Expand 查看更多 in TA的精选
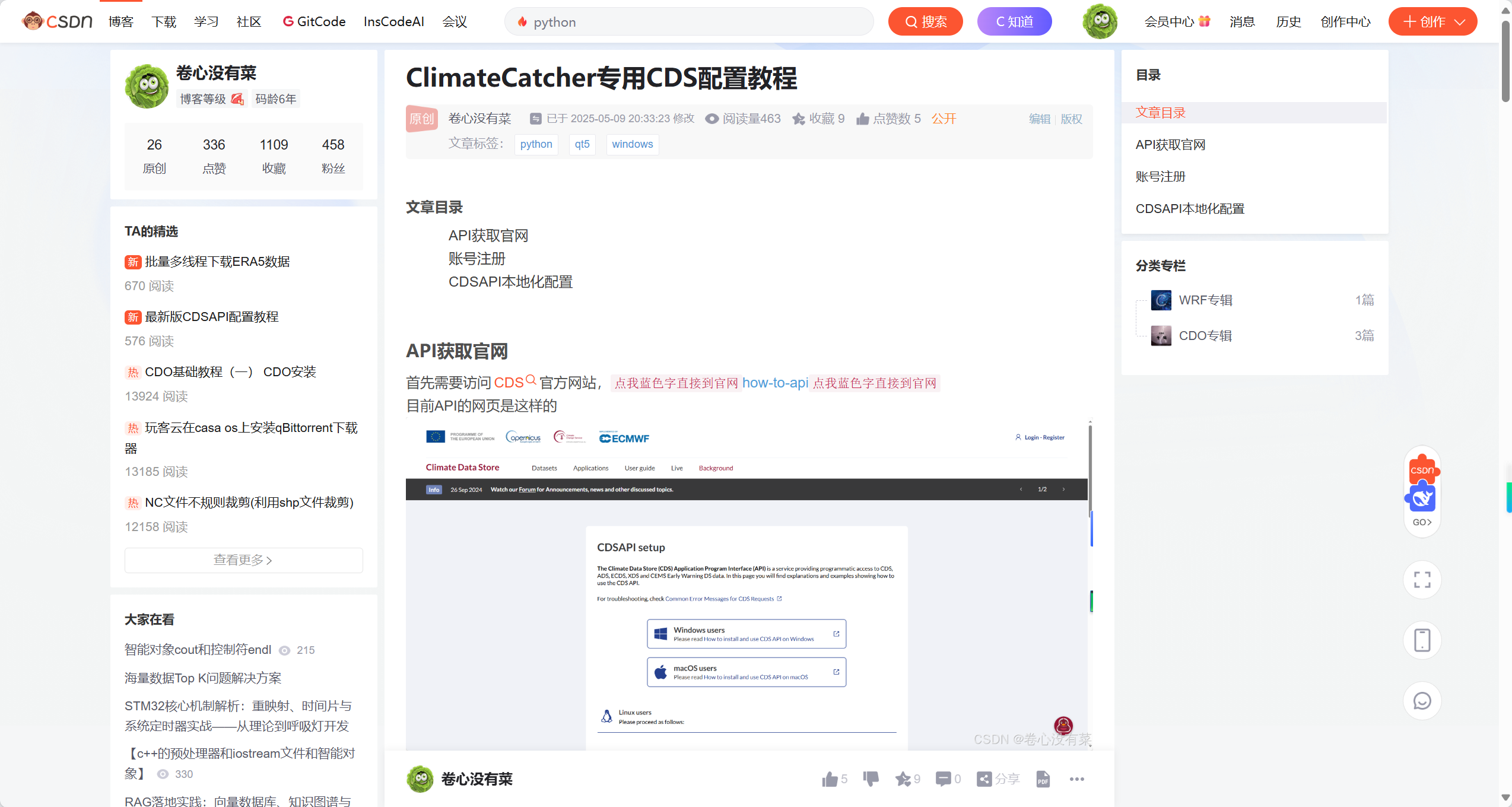The width and height of the screenshot is (1512, 807). tap(243, 560)
